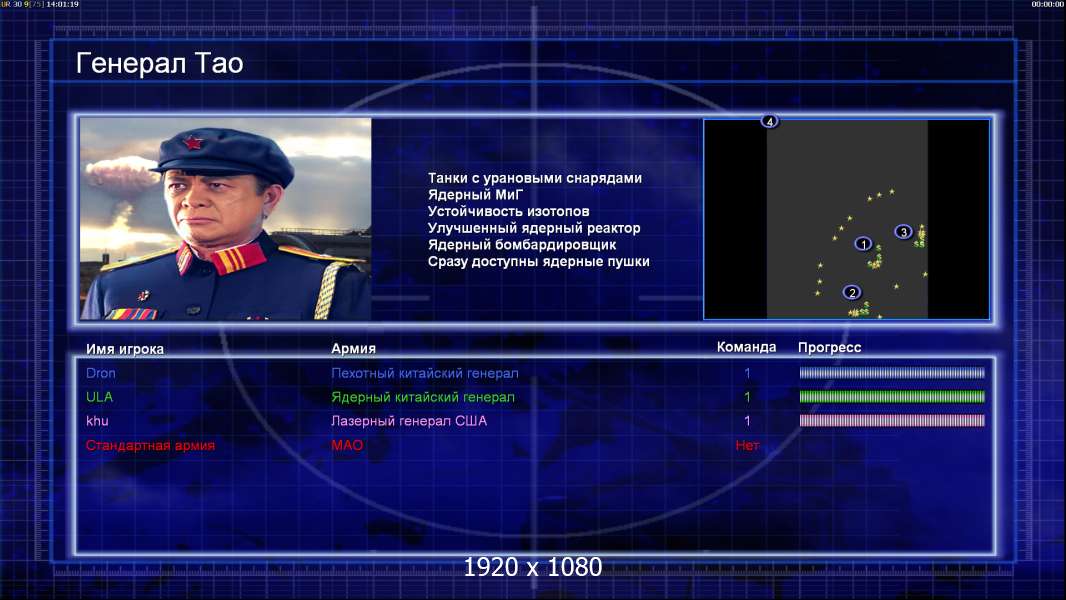This screenshot has height=600, width=1066.
Task: Click the Стандартная армия player row
Action: click(x=534, y=445)
